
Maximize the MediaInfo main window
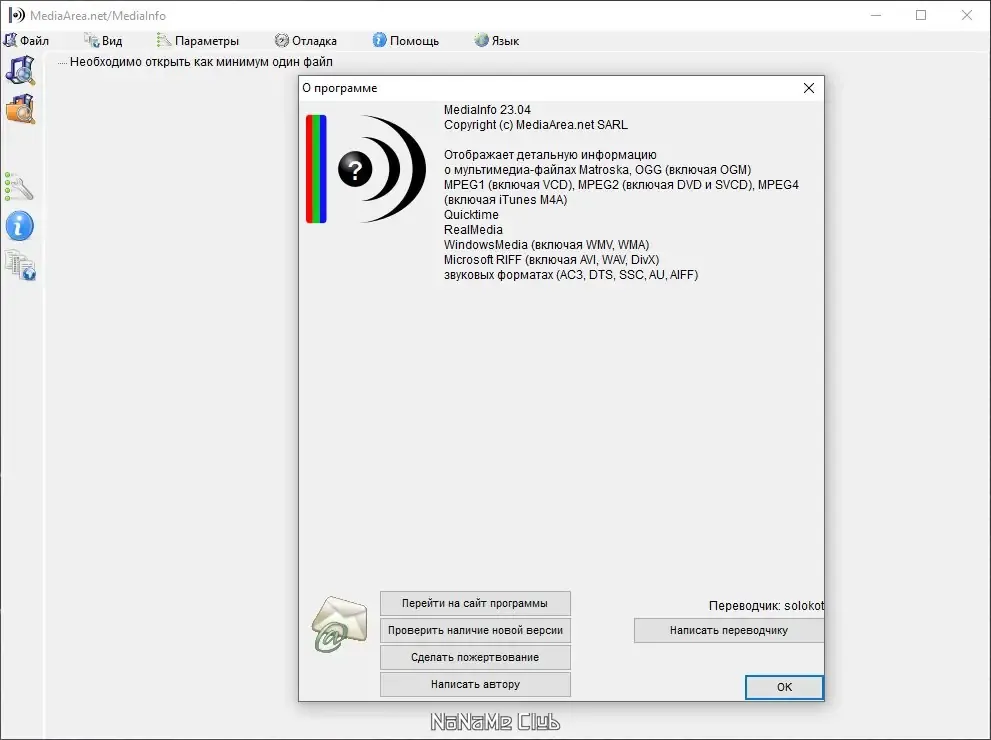tap(921, 15)
